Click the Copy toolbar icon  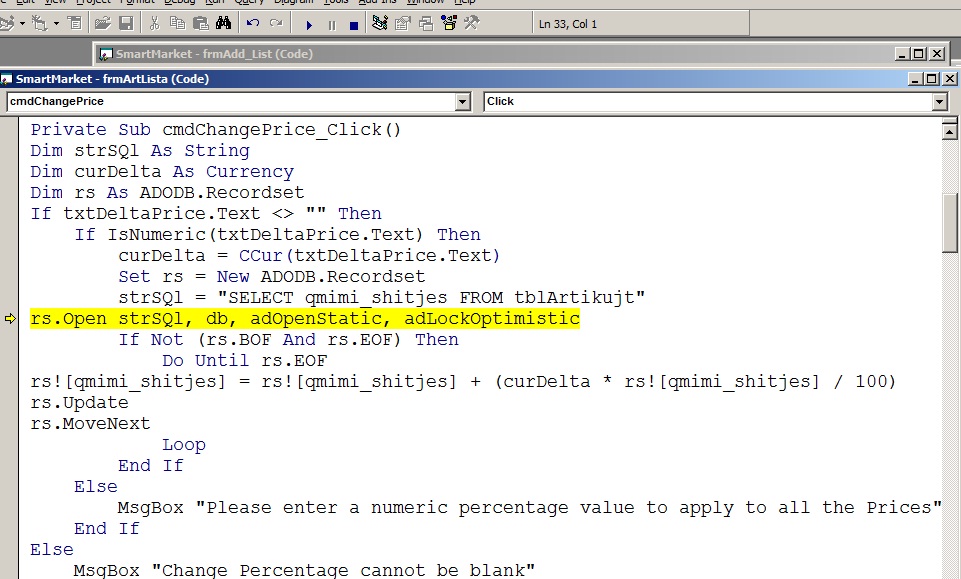coord(177,24)
